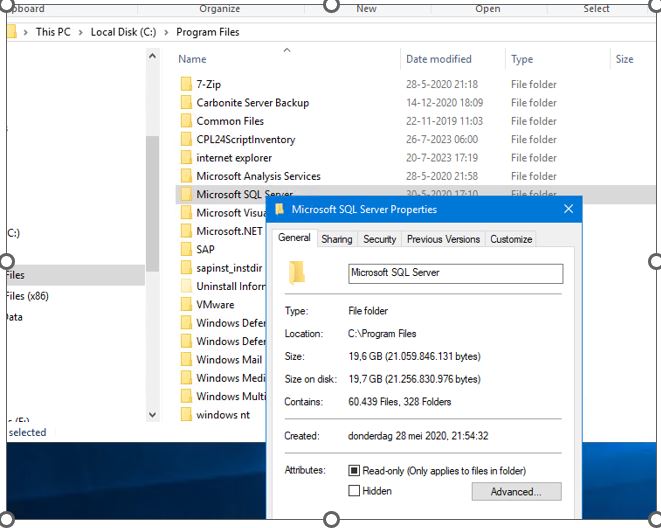
Task: Click the SAP folder icon
Action: (186, 249)
